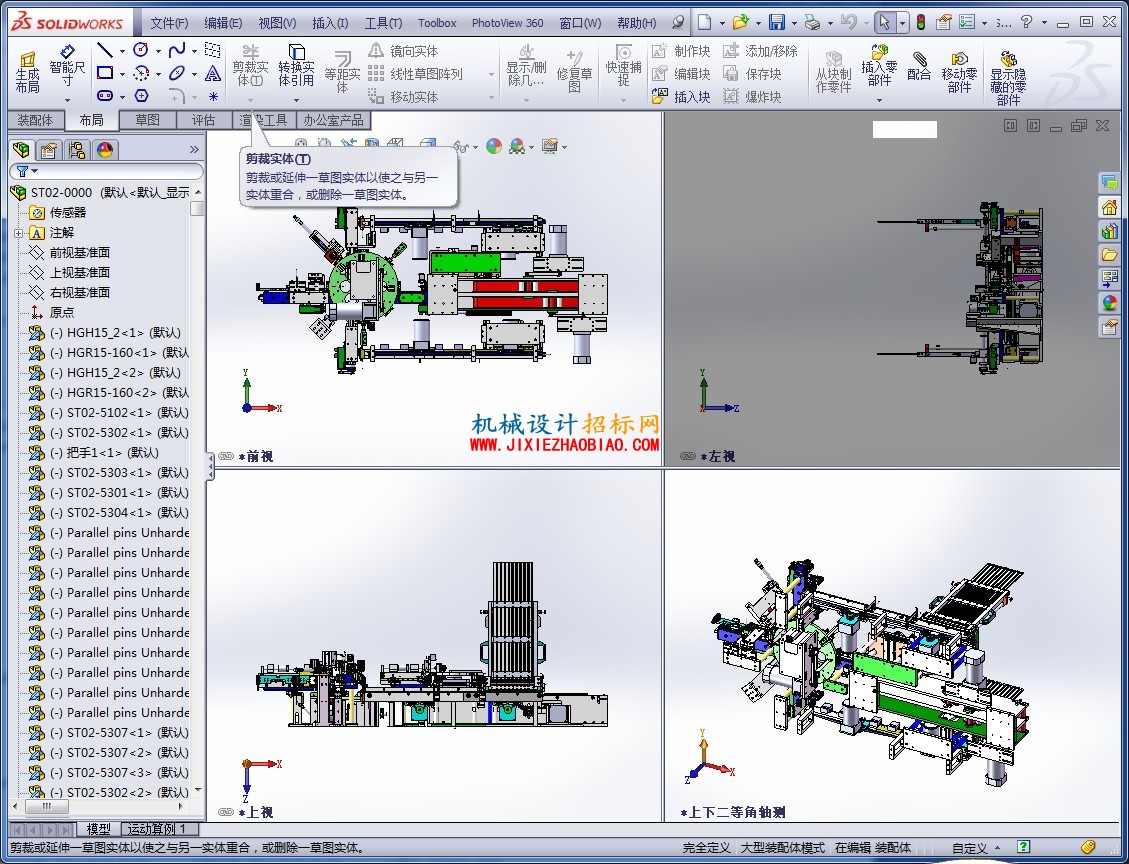The image size is (1129, 864).
Task: Select the sketch Text tool
Action: [x=213, y=73]
